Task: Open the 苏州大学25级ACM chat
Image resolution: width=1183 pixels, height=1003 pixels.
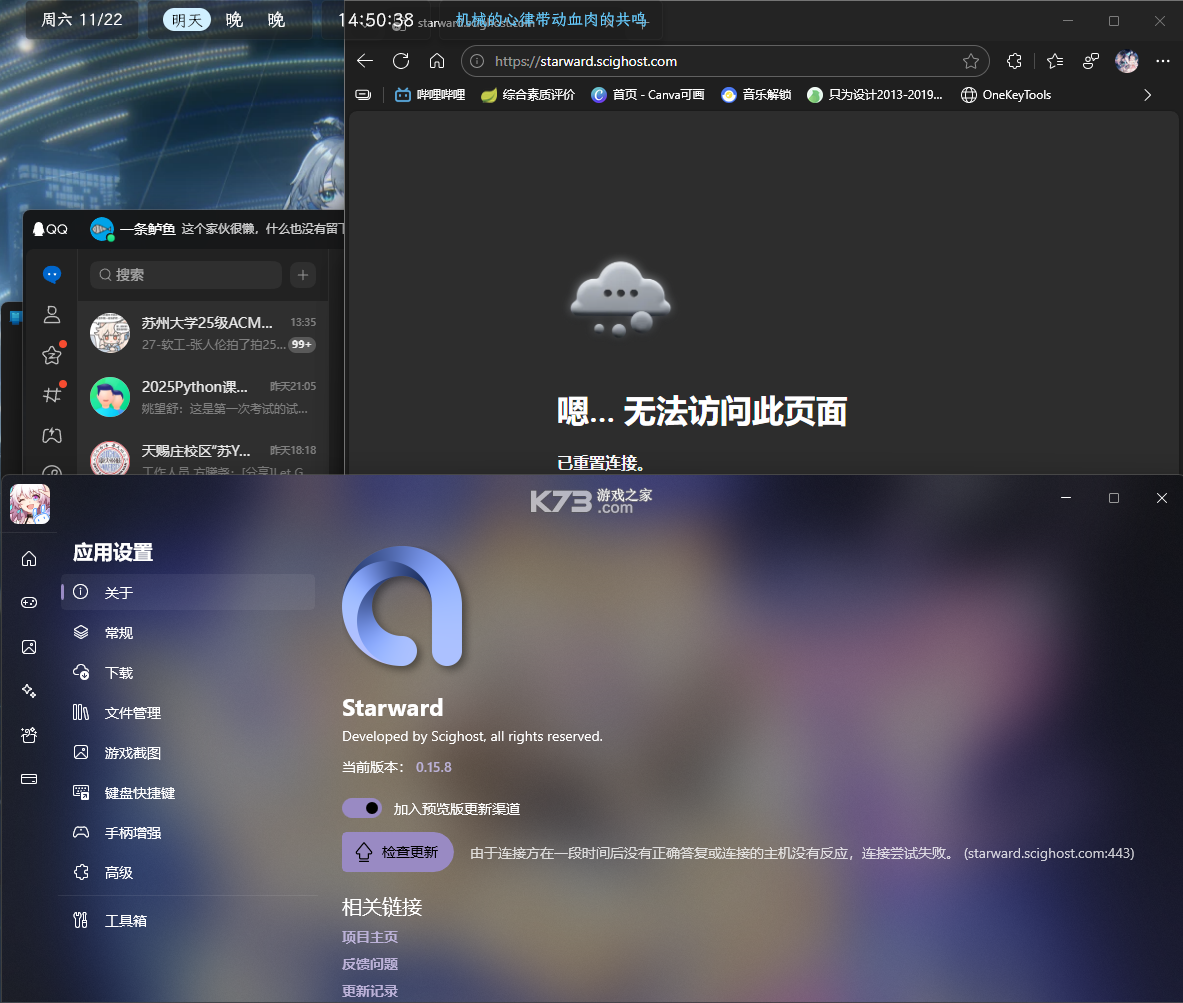Action: point(203,333)
